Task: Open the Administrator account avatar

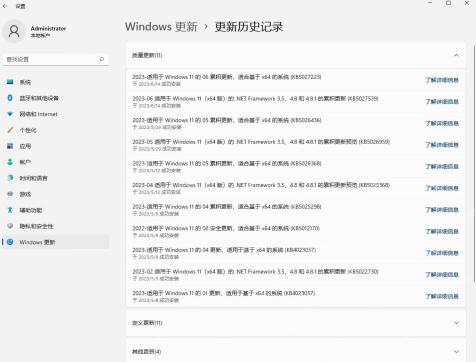Action: pos(14,31)
